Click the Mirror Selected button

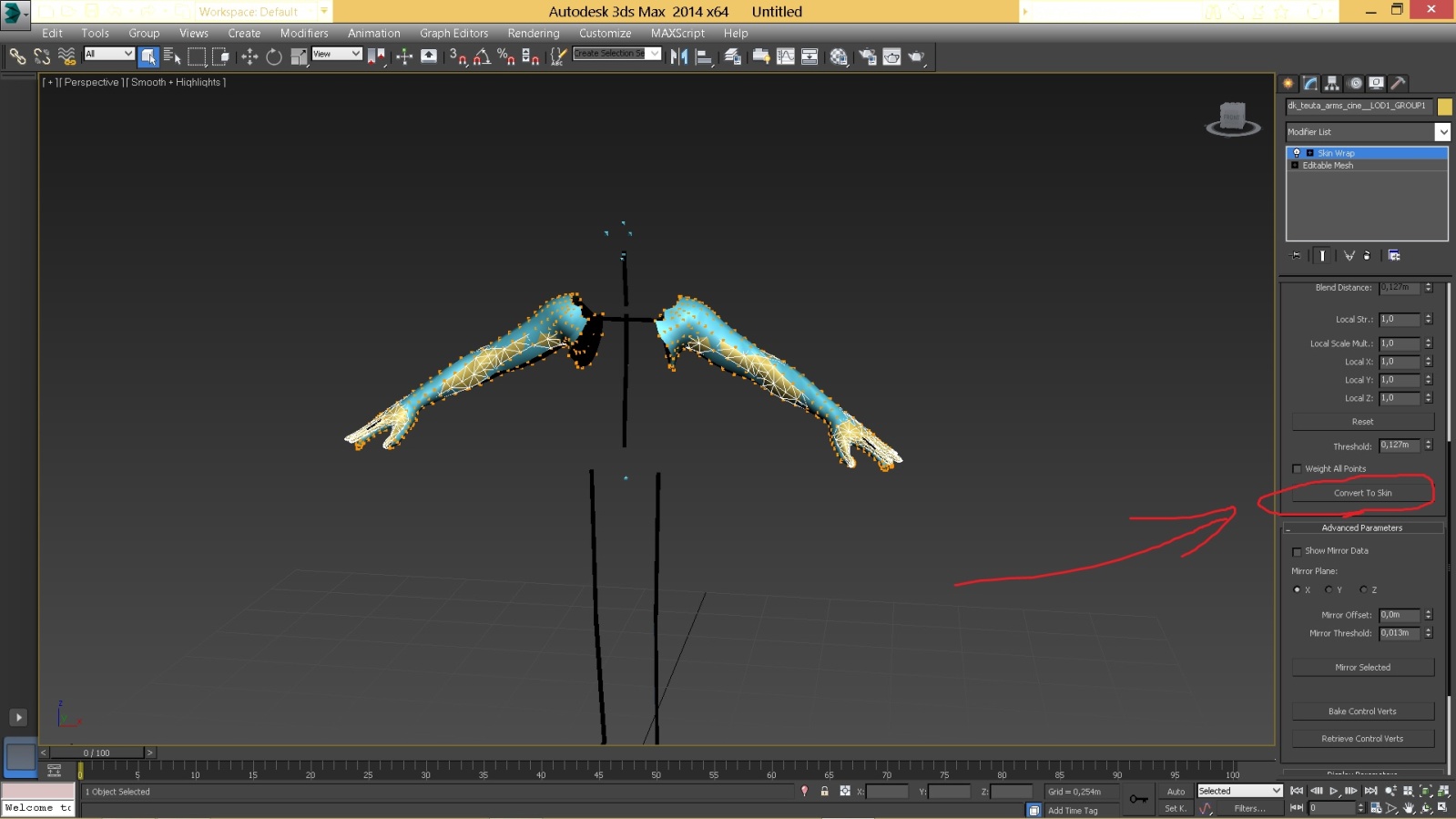[1363, 668]
